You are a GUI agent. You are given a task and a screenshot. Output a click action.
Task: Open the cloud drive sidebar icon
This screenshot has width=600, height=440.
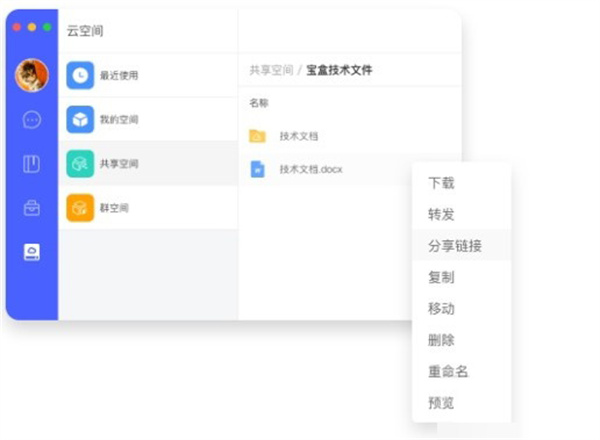point(32,252)
